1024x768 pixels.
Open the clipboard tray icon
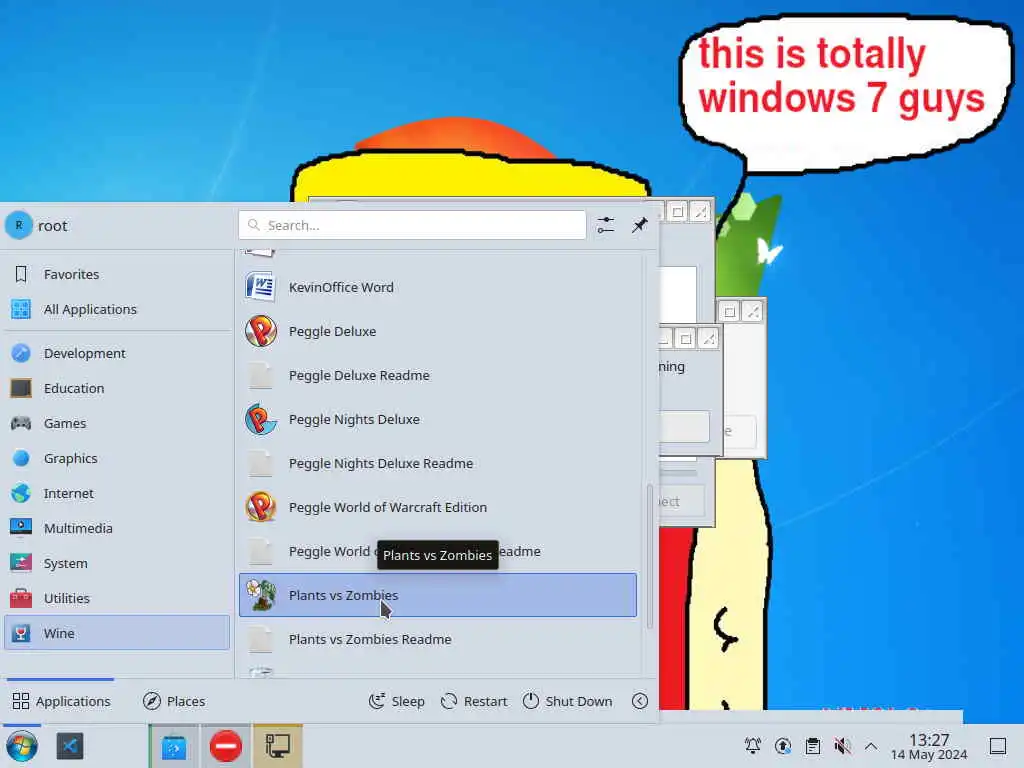[812, 745]
